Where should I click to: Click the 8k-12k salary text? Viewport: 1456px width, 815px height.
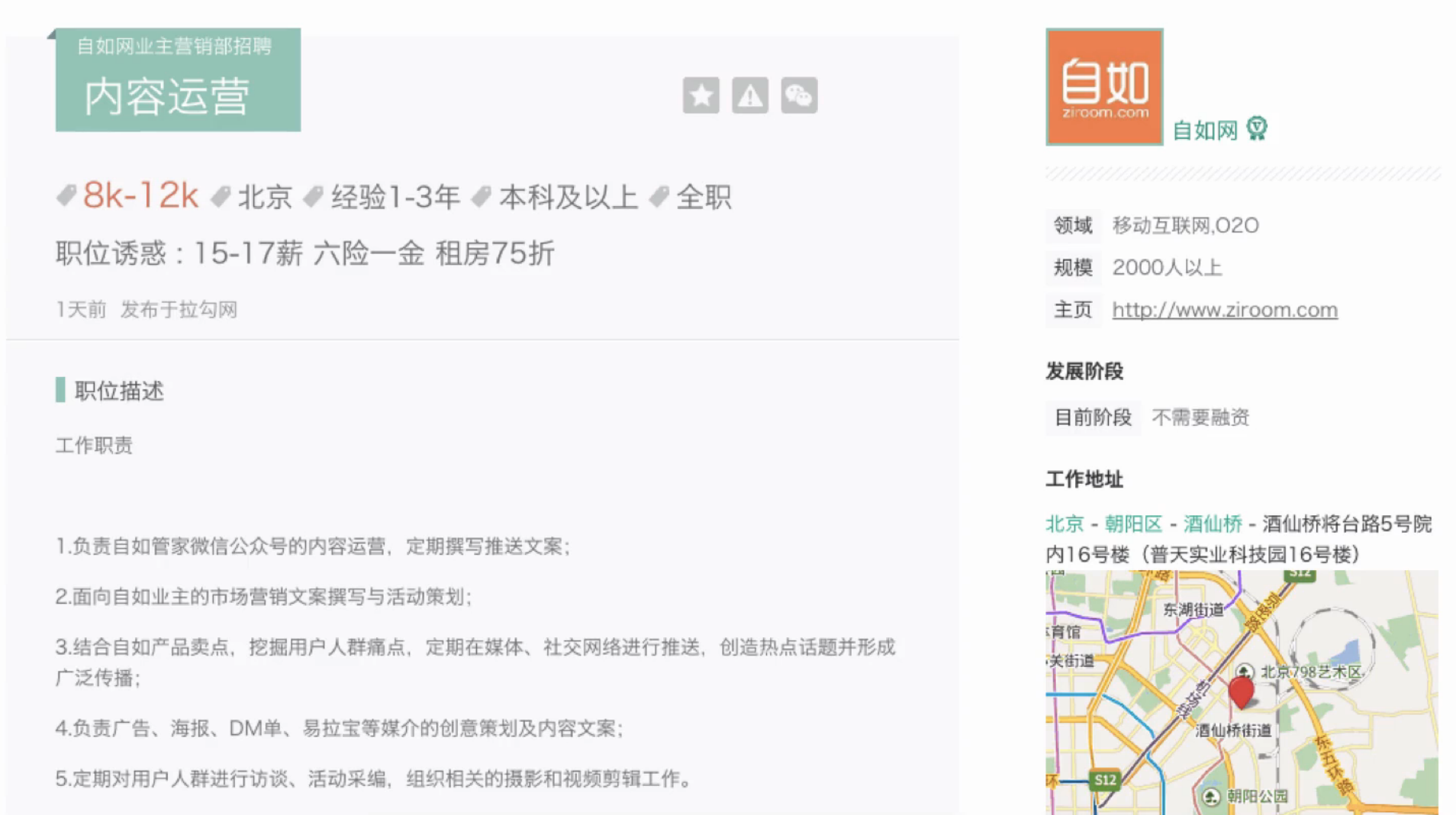pos(141,195)
